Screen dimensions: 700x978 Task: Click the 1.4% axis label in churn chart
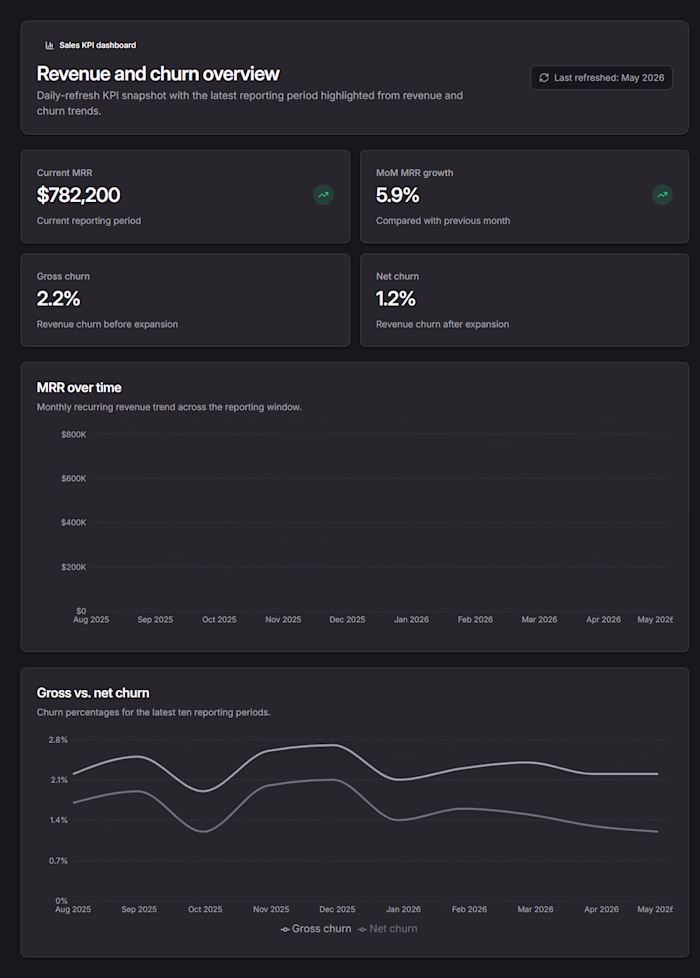59,820
